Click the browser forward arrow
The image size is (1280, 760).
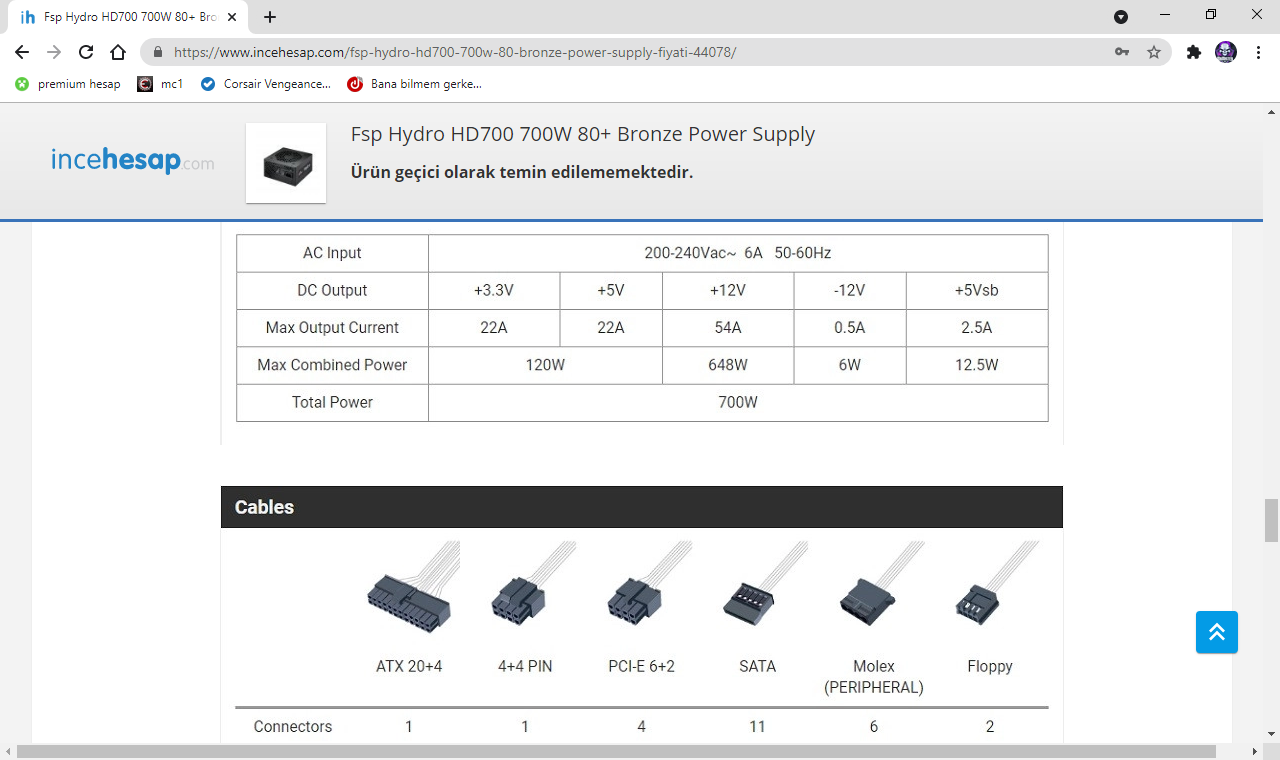click(54, 52)
